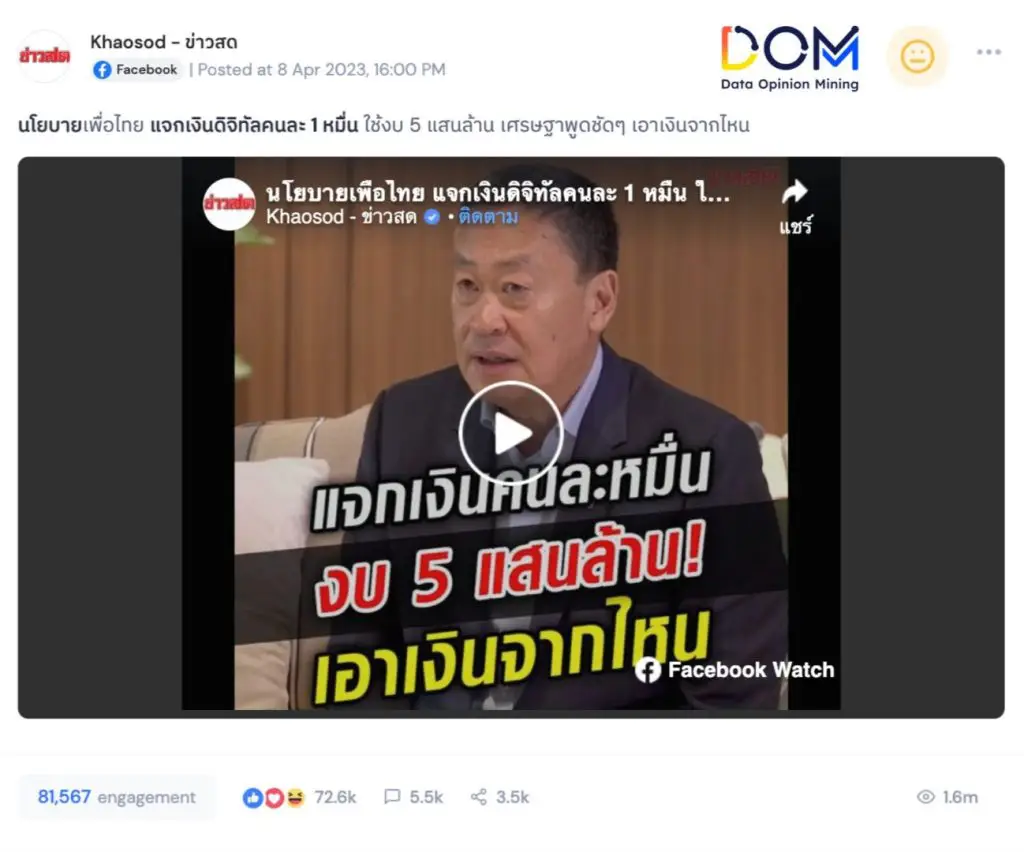Click the share arrow icon on video

795,192
